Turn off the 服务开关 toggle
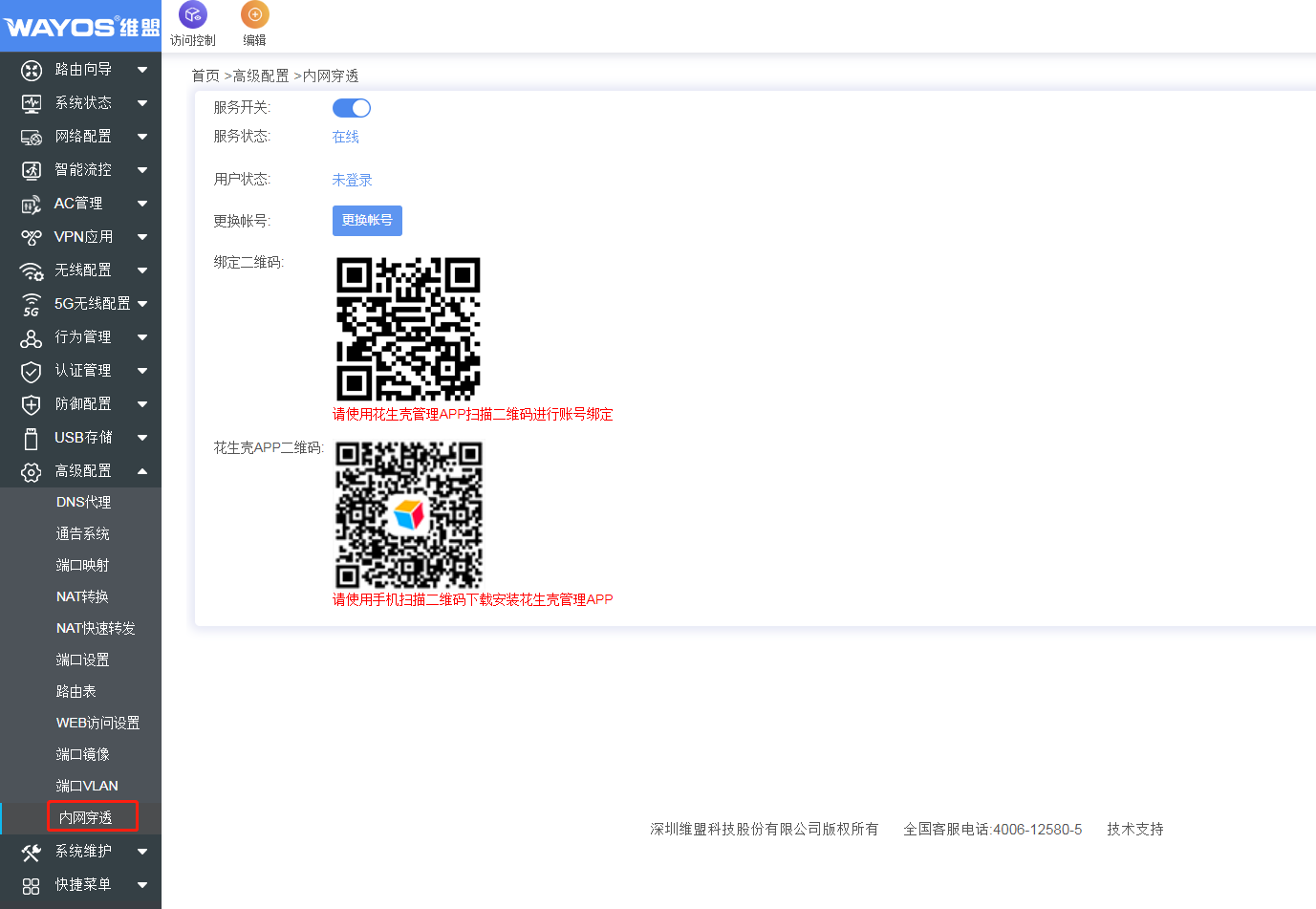This screenshot has height=909, width=1316. click(x=352, y=108)
